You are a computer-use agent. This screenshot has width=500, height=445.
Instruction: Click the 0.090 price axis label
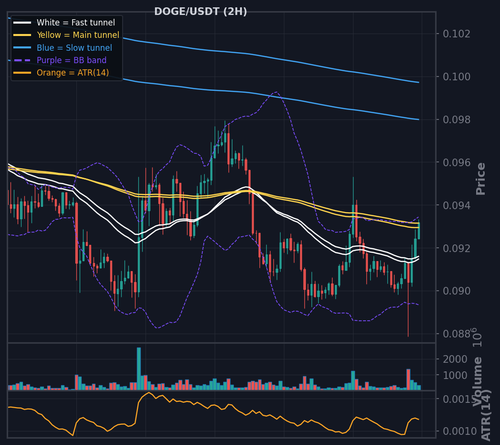[456, 291]
